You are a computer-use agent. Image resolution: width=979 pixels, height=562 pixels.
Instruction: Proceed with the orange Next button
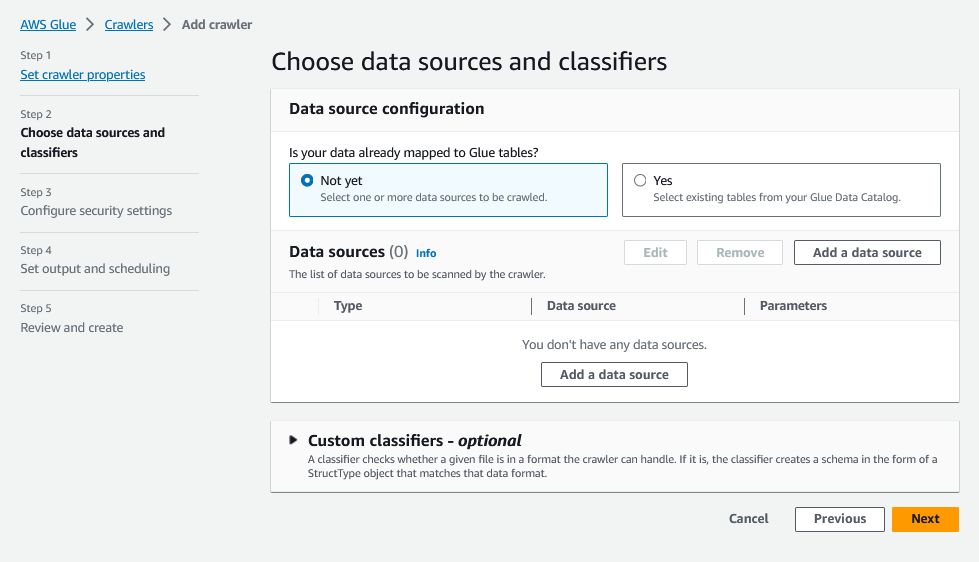(x=925, y=519)
